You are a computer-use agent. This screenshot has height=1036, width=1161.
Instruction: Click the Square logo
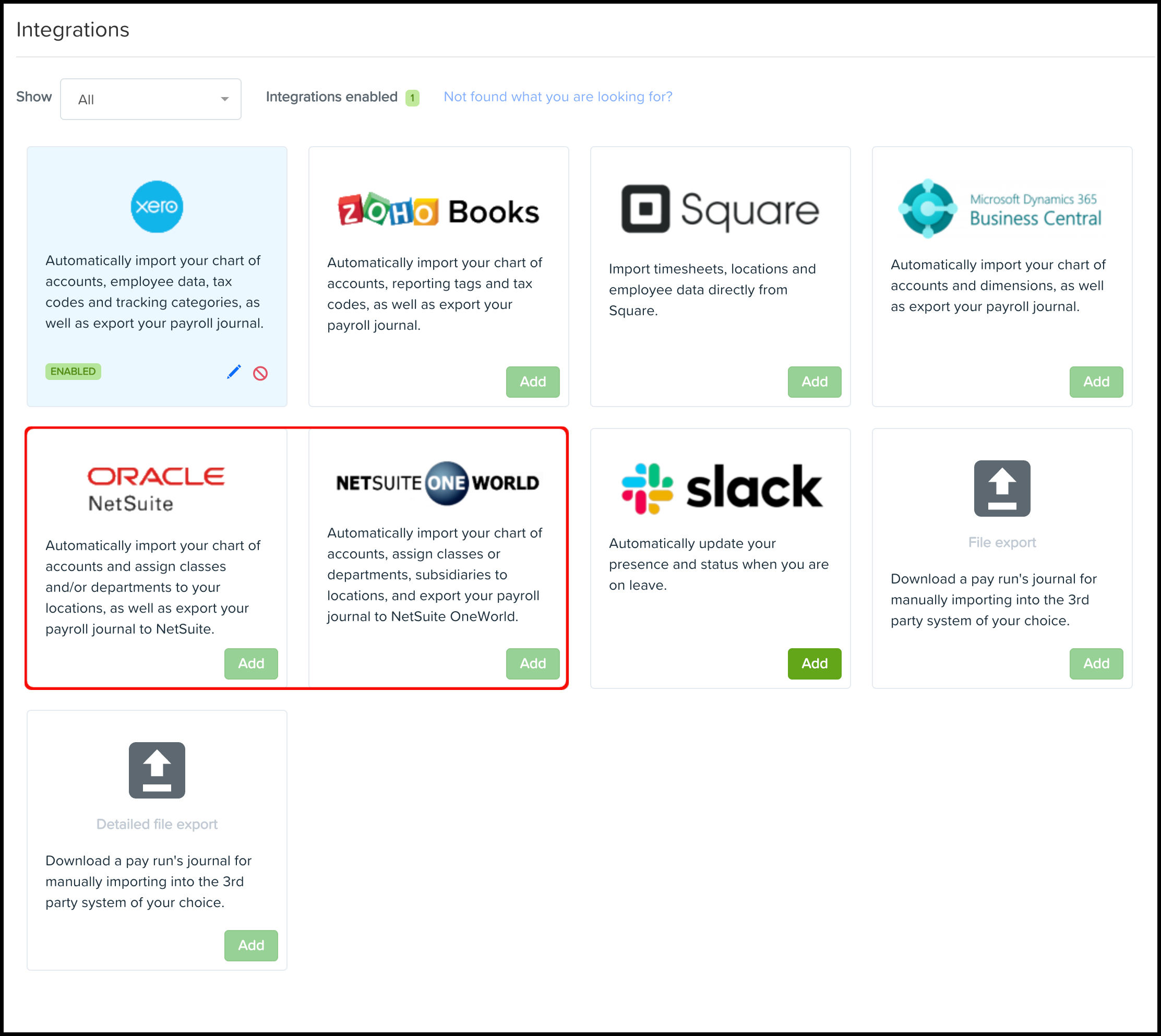tap(720, 209)
